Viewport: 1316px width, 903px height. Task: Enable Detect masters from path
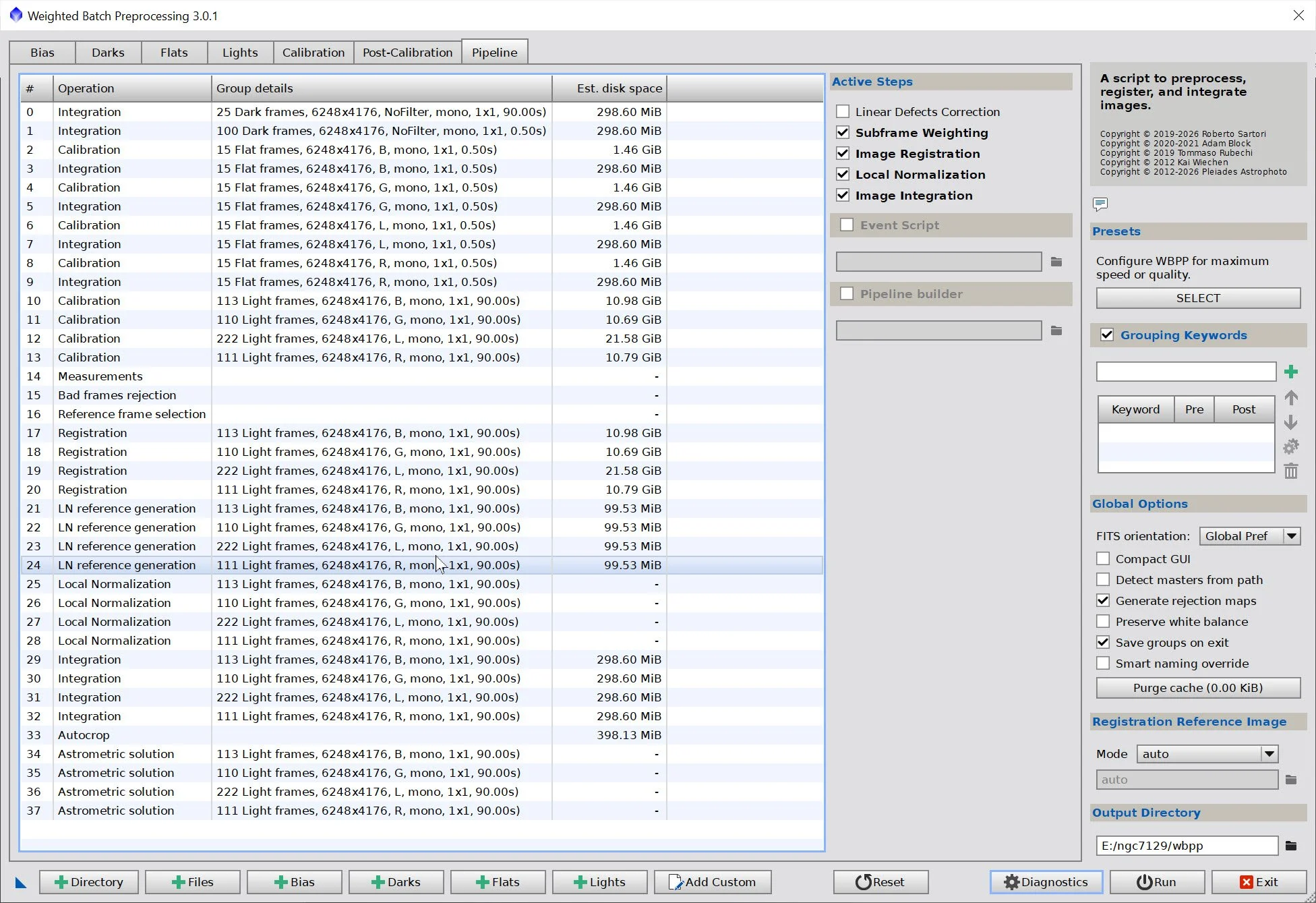(1103, 580)
